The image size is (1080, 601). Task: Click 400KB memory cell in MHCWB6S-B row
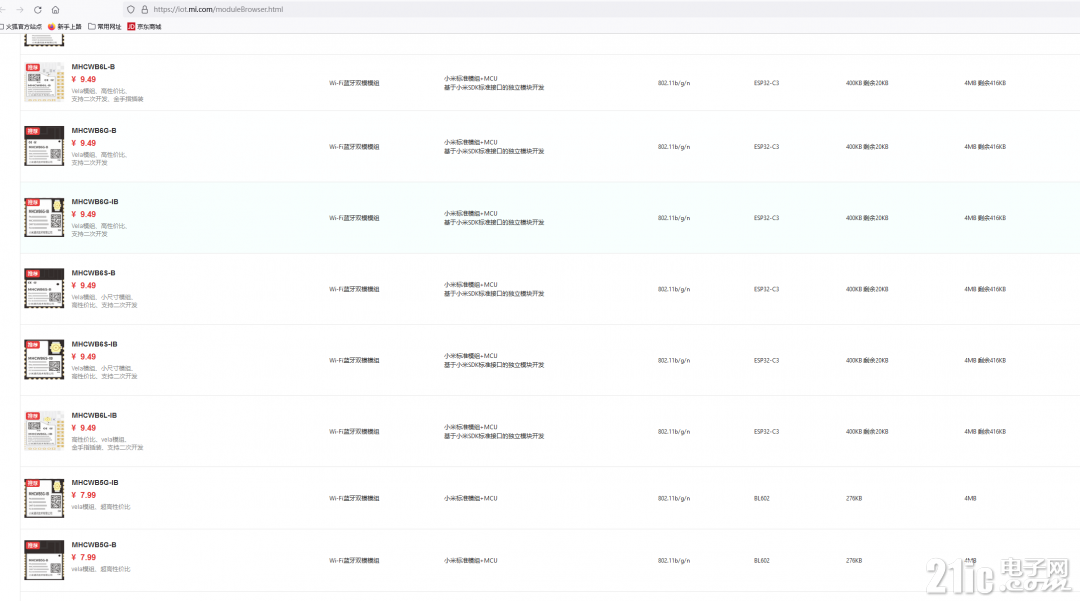pyautogui.click(x=866, y=289)
